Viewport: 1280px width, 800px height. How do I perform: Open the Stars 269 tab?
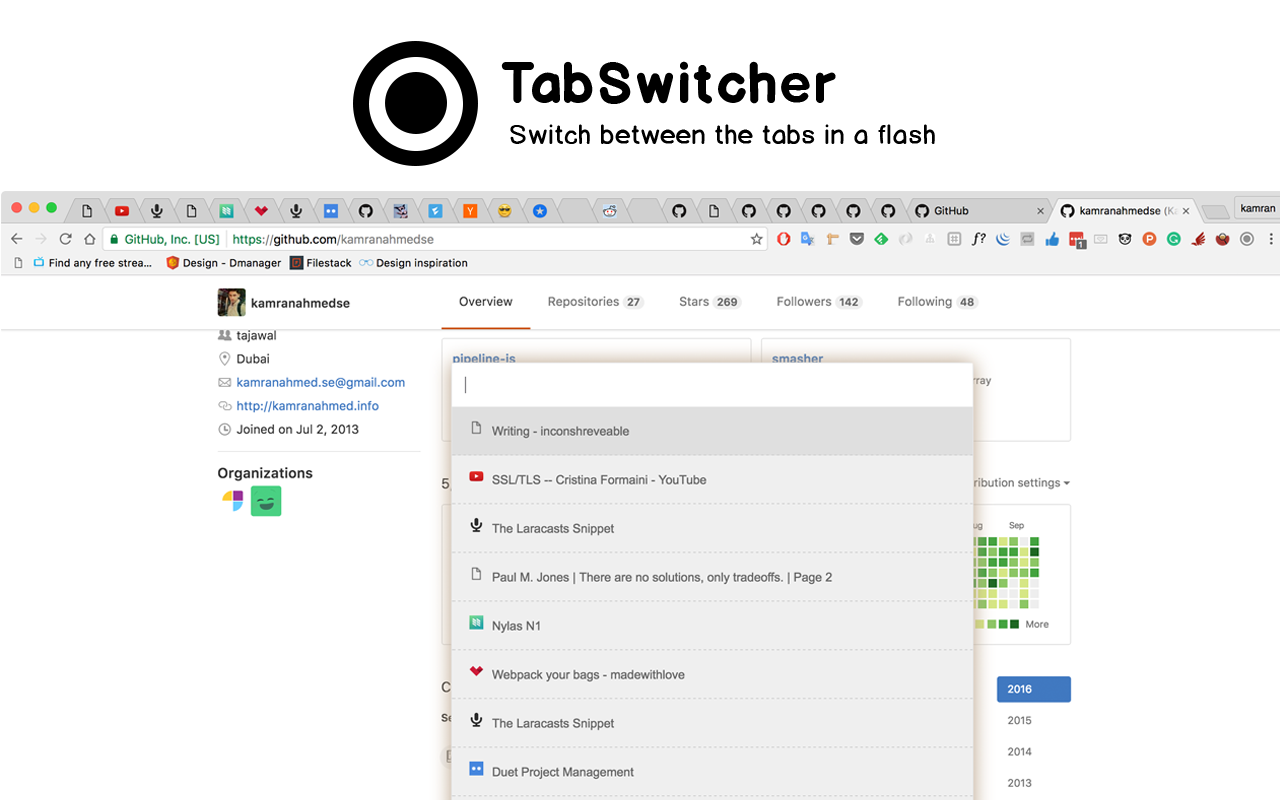click(x=710, y=302)
